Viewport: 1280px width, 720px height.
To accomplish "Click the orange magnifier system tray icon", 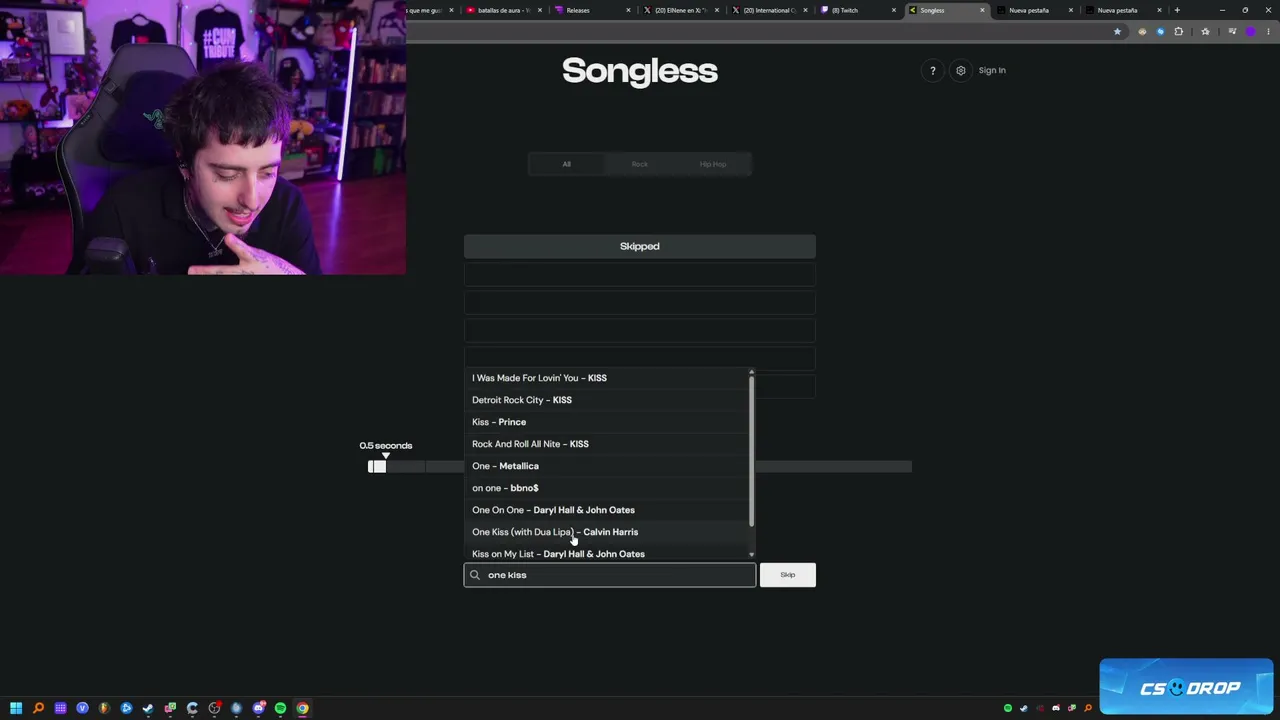I will point(1088,708).
